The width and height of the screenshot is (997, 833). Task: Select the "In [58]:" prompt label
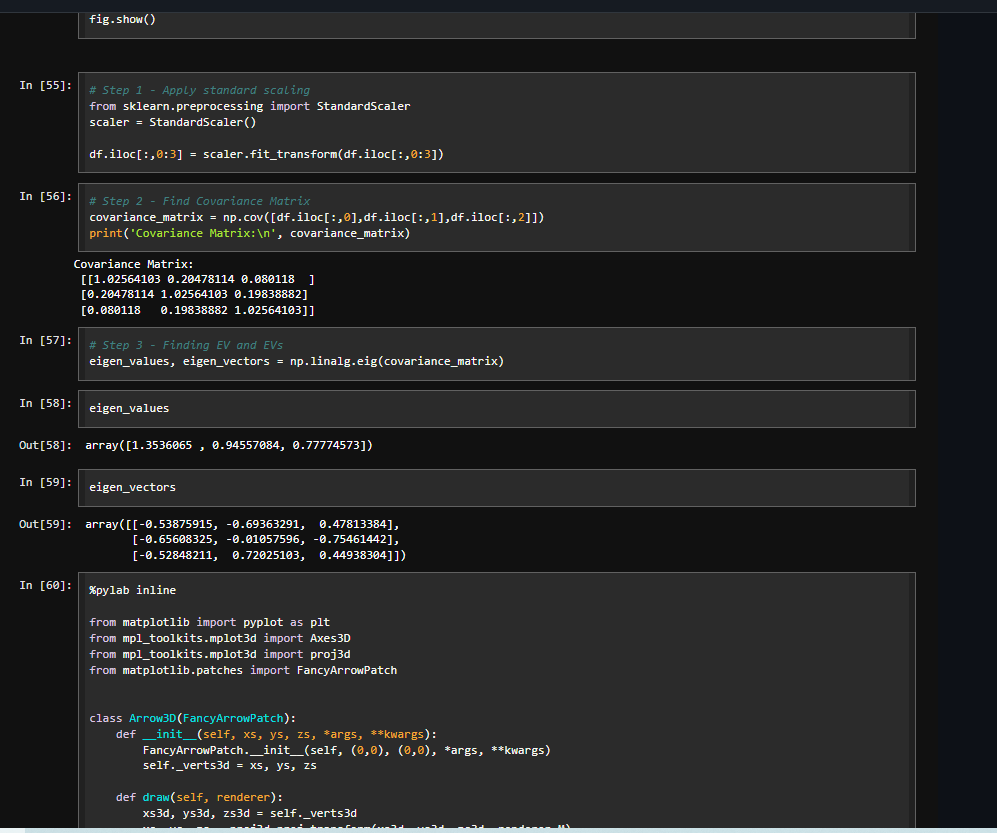coord(45,403)
